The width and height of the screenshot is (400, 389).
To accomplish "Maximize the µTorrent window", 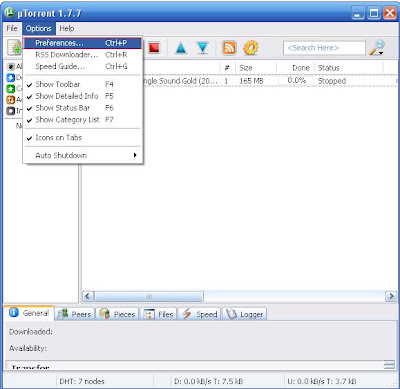I will coord(374,13).
